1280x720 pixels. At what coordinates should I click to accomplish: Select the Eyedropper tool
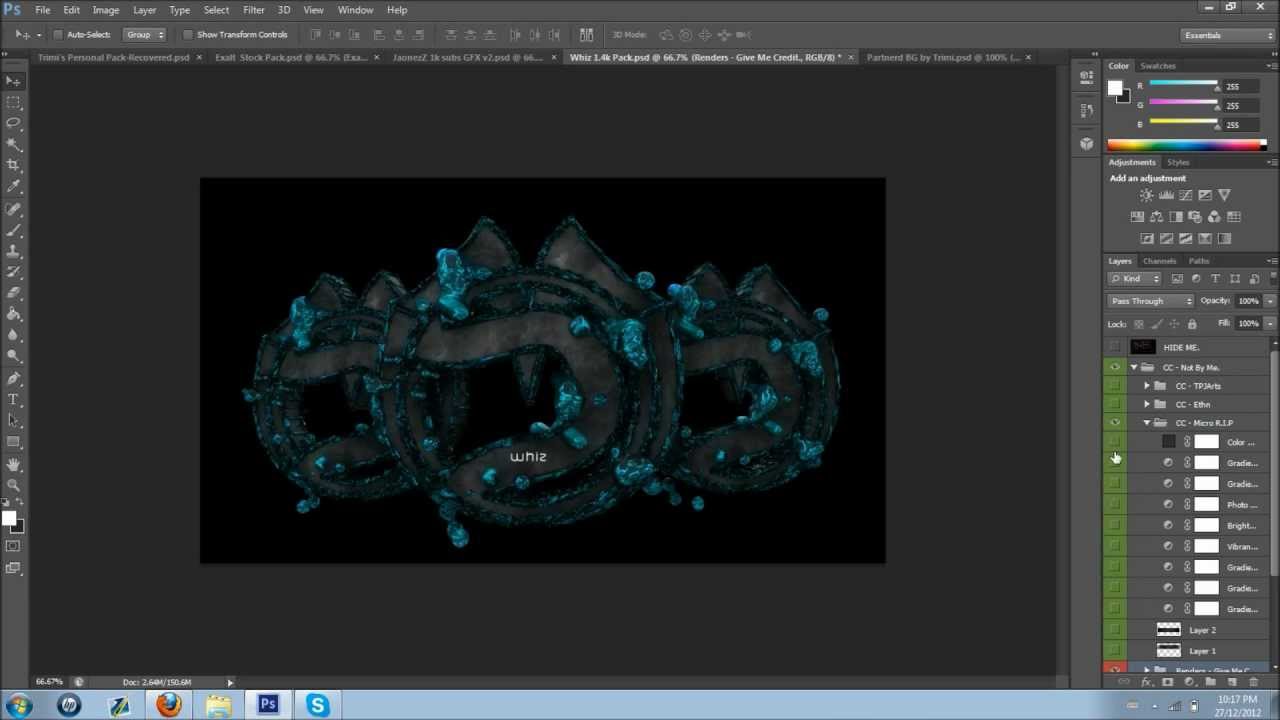14,186
